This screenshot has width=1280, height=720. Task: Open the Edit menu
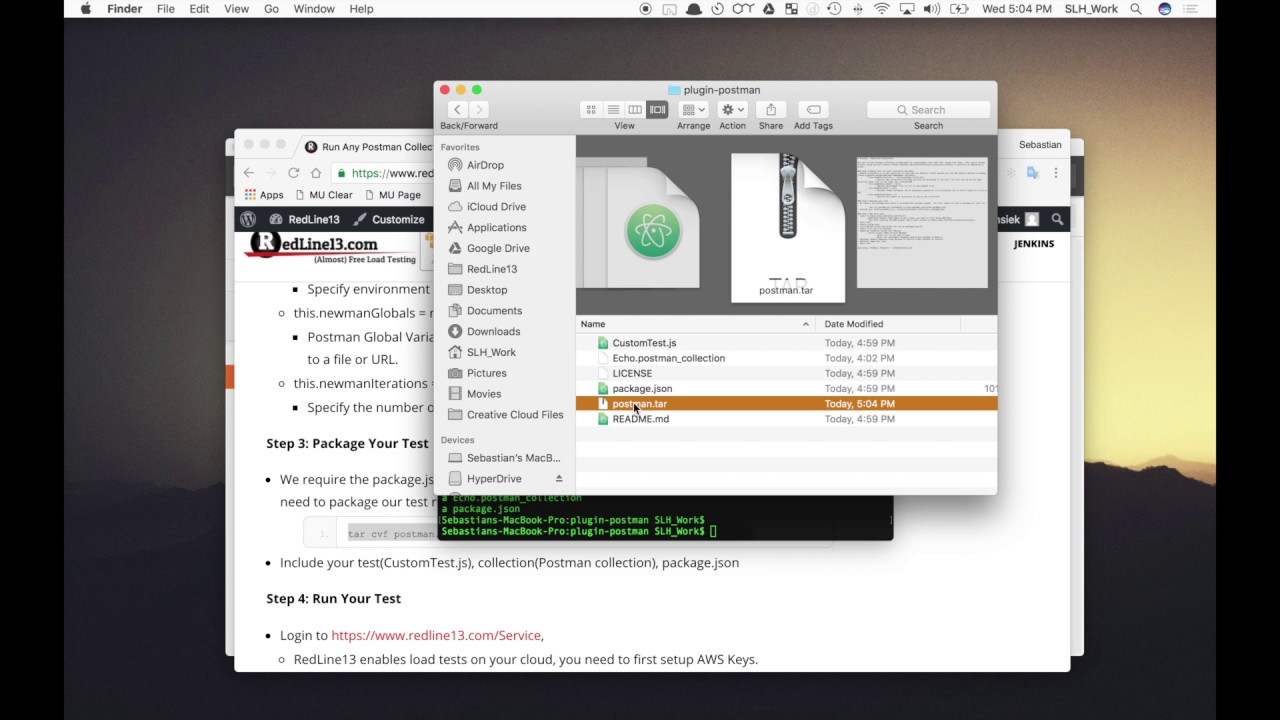(x=199, y=9)
